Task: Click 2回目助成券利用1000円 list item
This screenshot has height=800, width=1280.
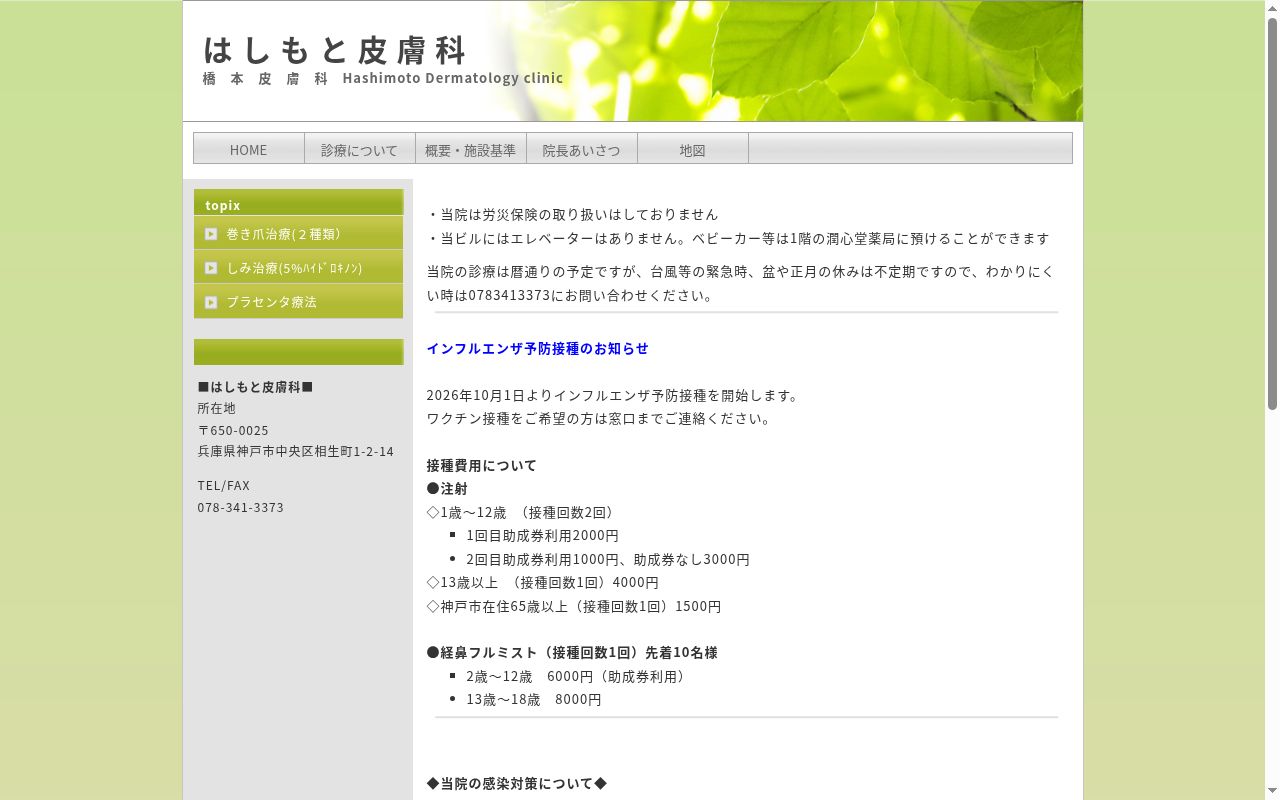Action: (608, 559)
